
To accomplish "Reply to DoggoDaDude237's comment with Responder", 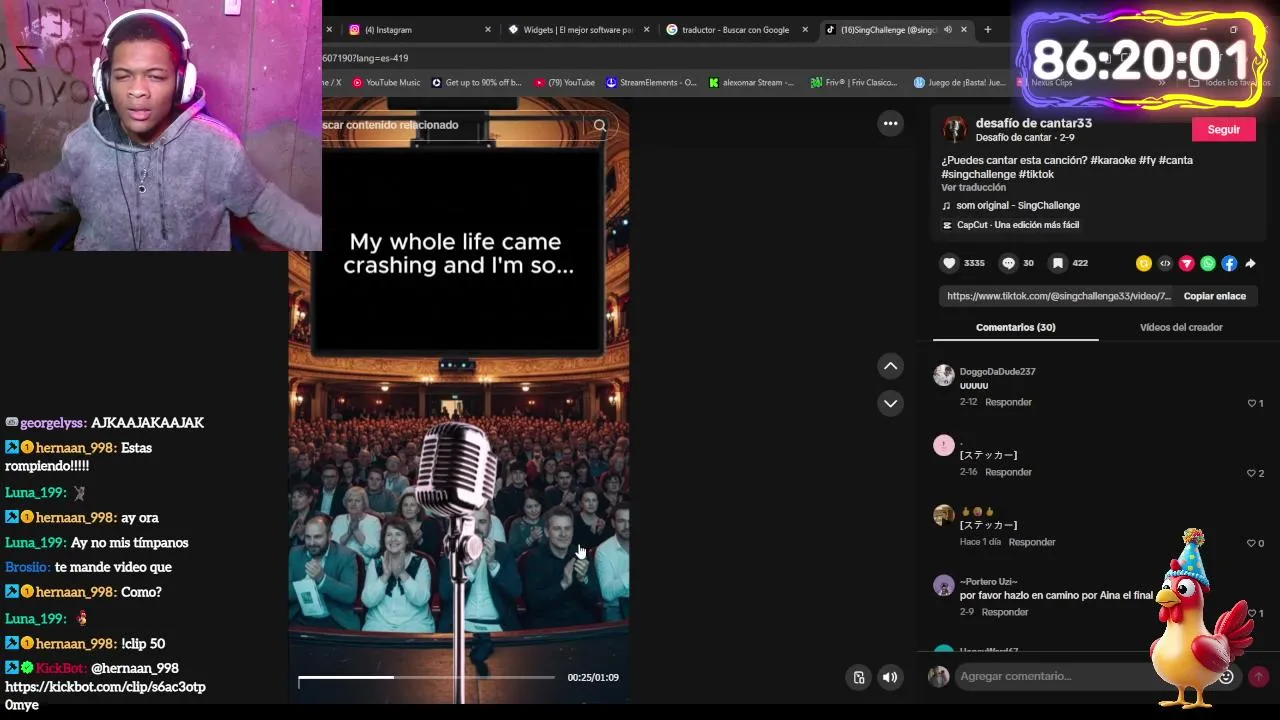I will (x=1008, y=402).
